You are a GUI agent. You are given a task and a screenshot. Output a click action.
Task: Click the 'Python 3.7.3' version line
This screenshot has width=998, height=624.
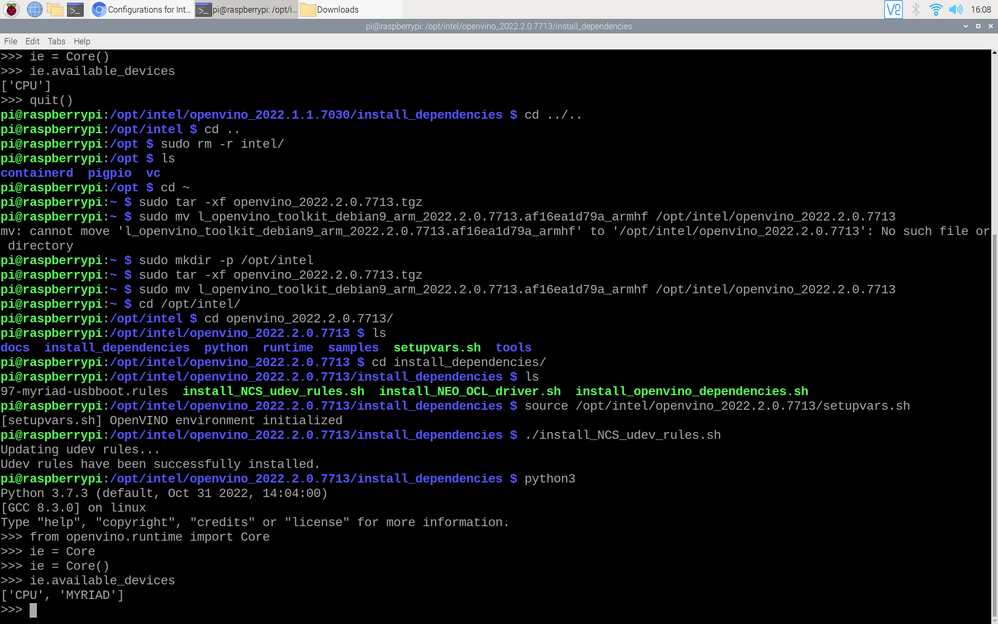click(164, 493)
